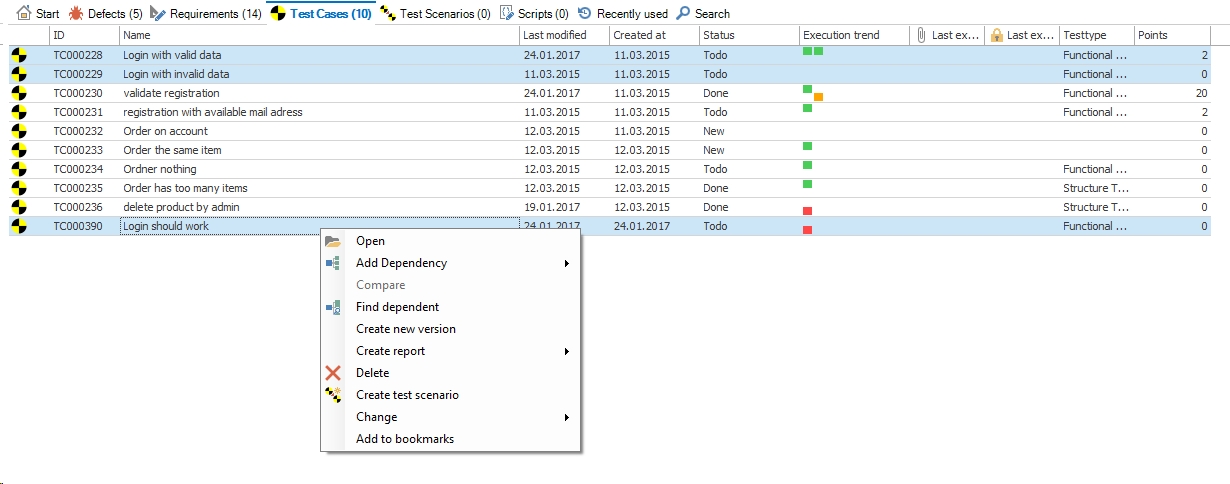This screenshot has width=1230, height=484.
Task: Open the Requirements (14) tab
Action: pyautogui.click(x=206, y=14)
